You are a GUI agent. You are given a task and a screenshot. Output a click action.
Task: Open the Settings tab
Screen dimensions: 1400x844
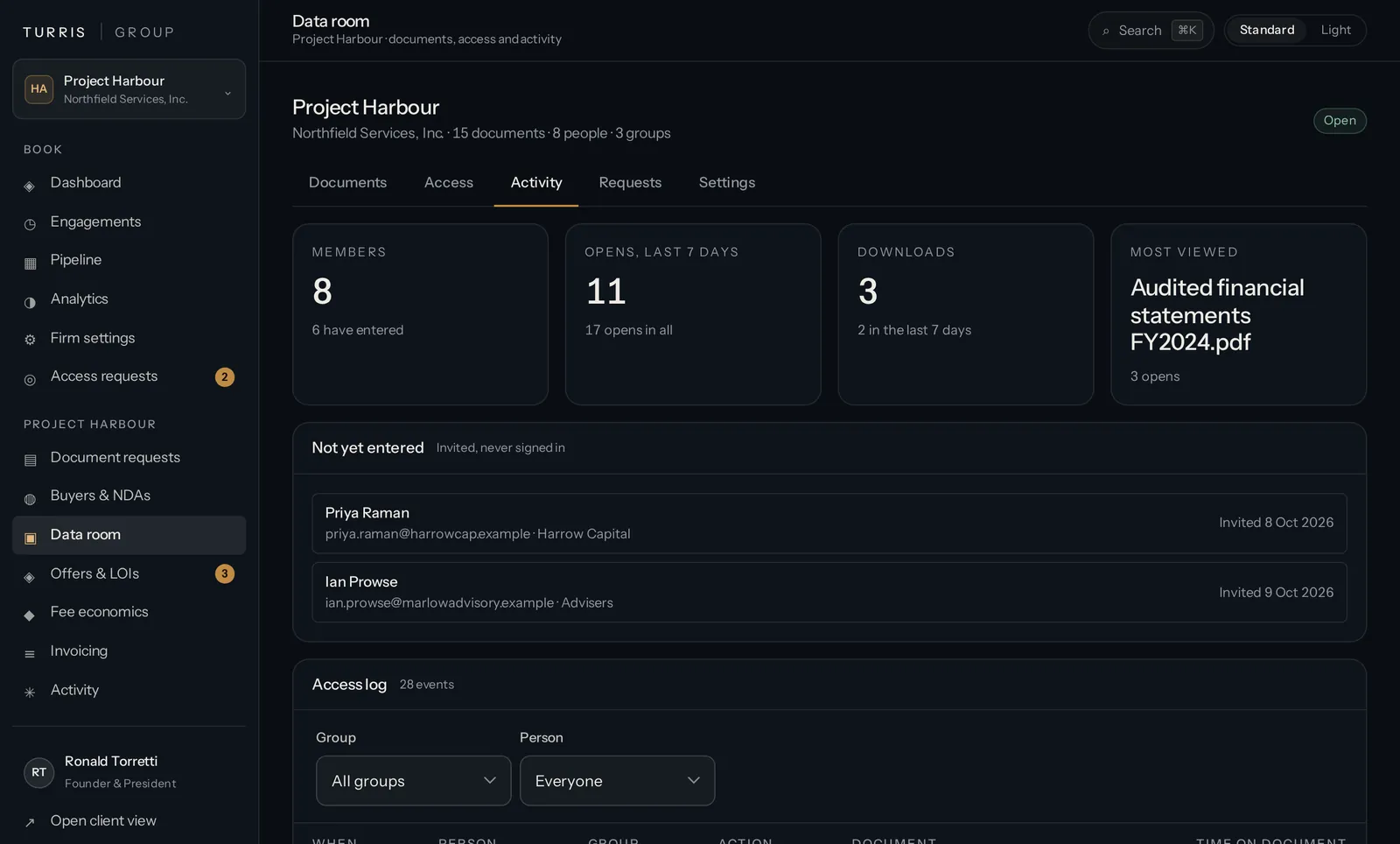tap(727, 183)
